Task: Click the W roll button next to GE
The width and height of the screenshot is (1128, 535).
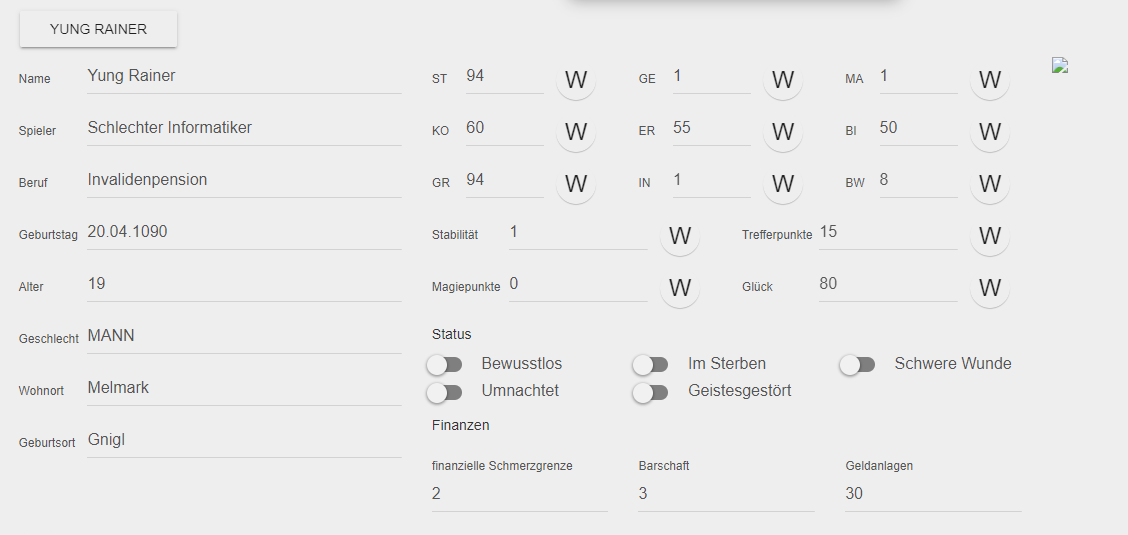Action: coord(783,80)
